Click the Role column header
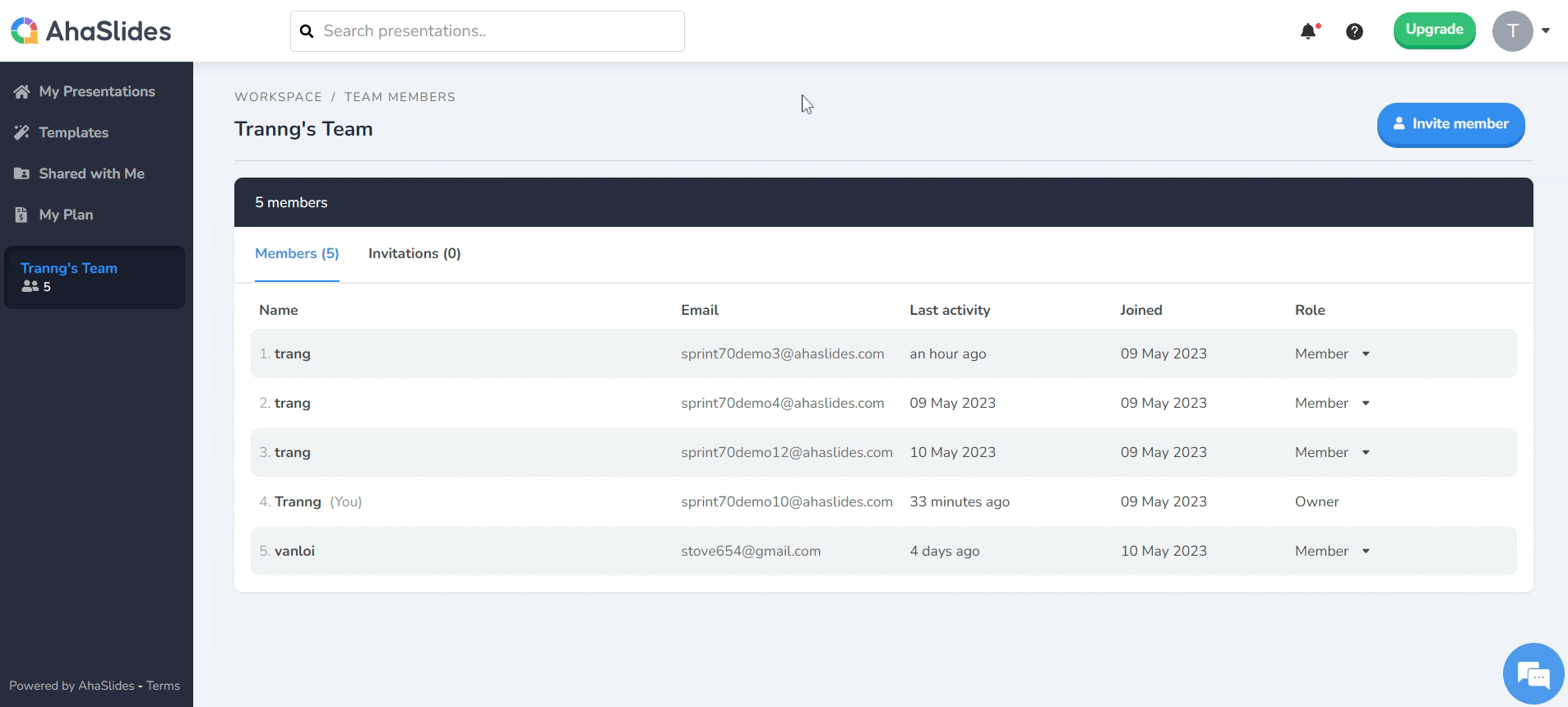Viewport: 1568px width, 707px height. pyautogui.click(x=1310, y=310)
